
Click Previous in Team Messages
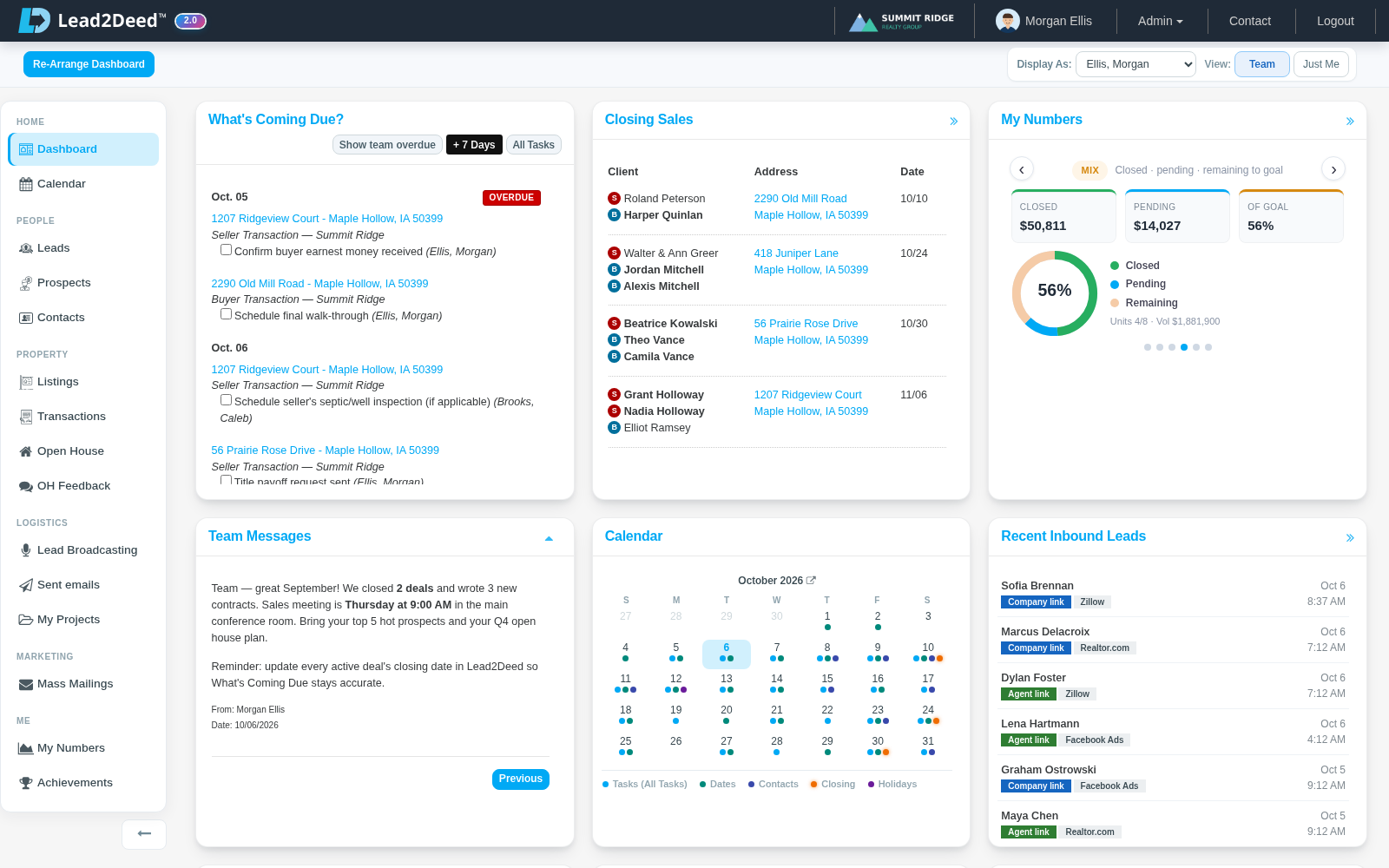[521, 779]
